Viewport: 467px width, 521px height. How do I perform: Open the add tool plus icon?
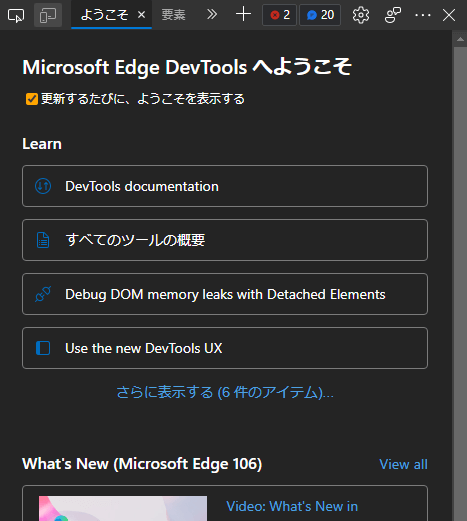[x=243, y=15]
